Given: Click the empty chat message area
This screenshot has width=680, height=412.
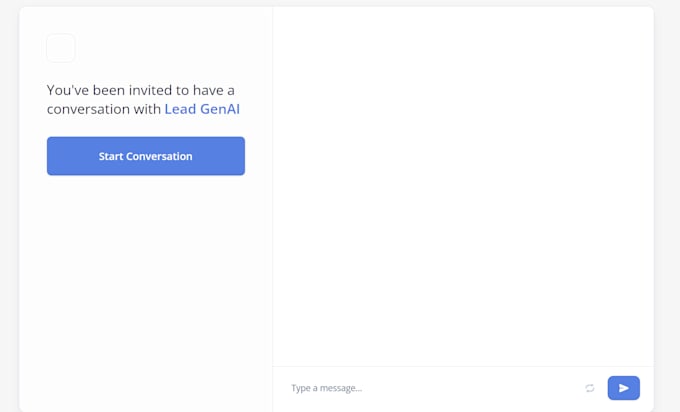Looking at the screenshot, I should point(463,190).
